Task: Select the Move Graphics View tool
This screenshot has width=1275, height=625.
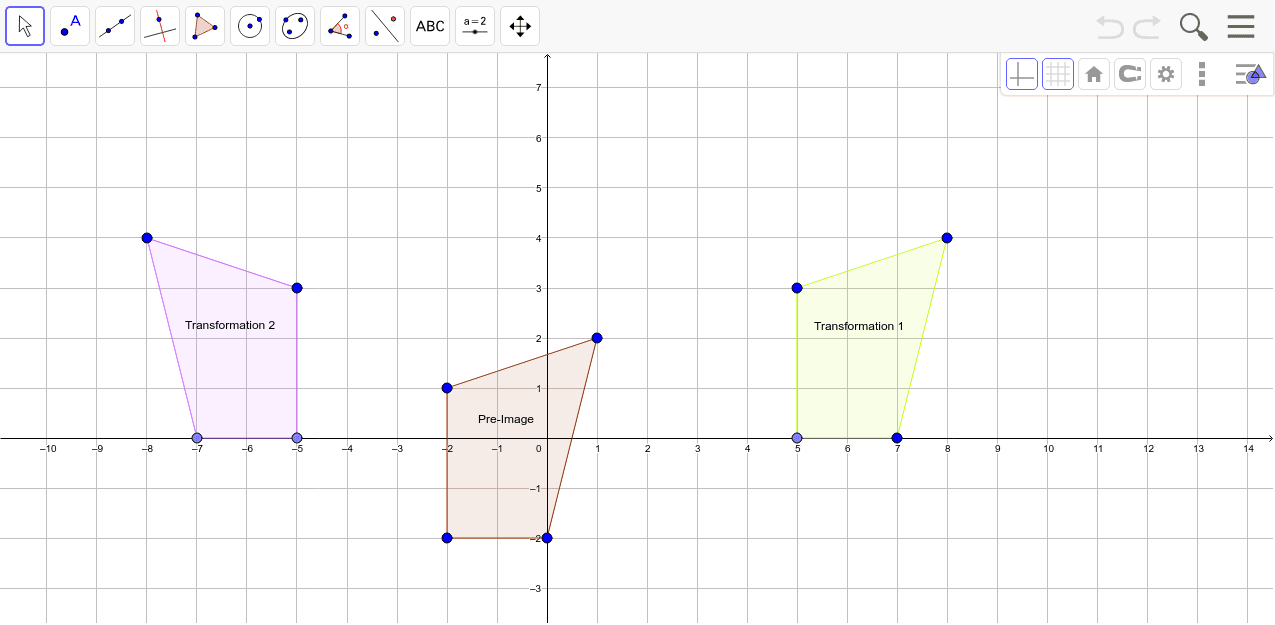Action: (x=520, y=26)
